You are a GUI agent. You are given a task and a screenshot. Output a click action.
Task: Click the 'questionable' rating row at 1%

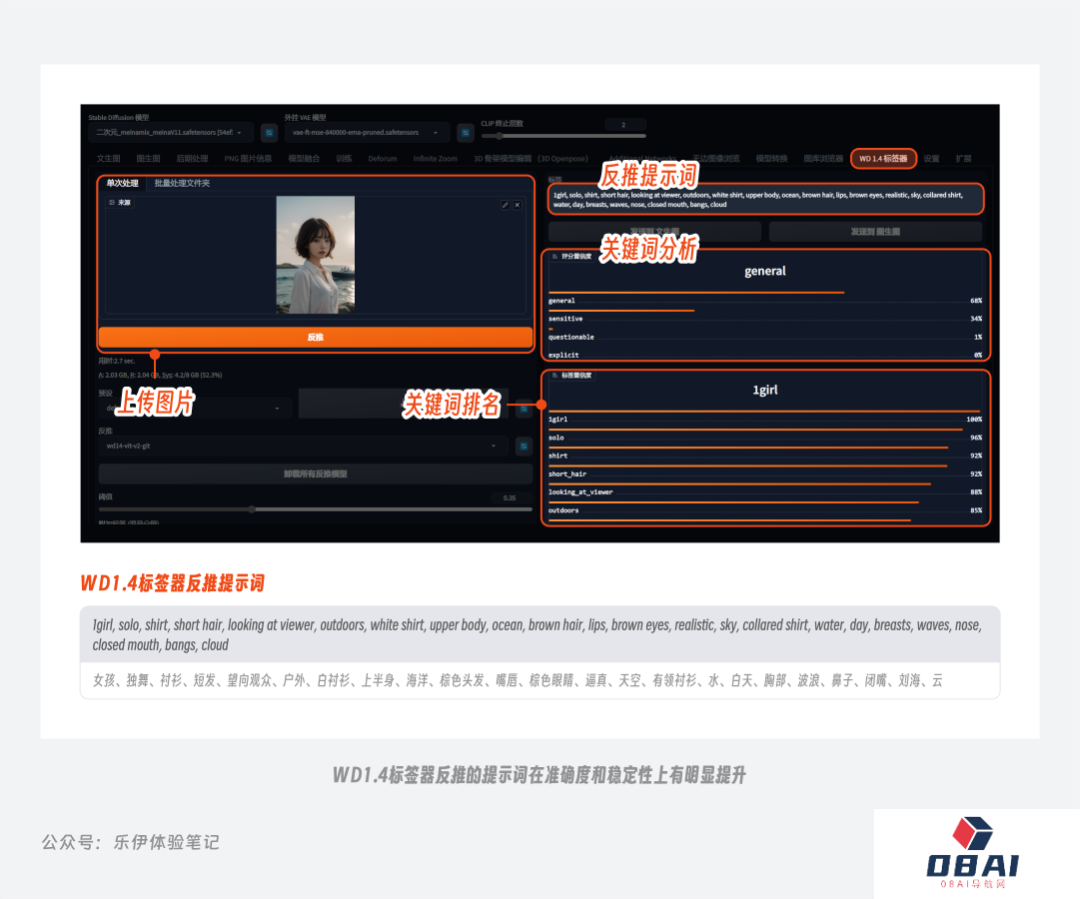765,335
